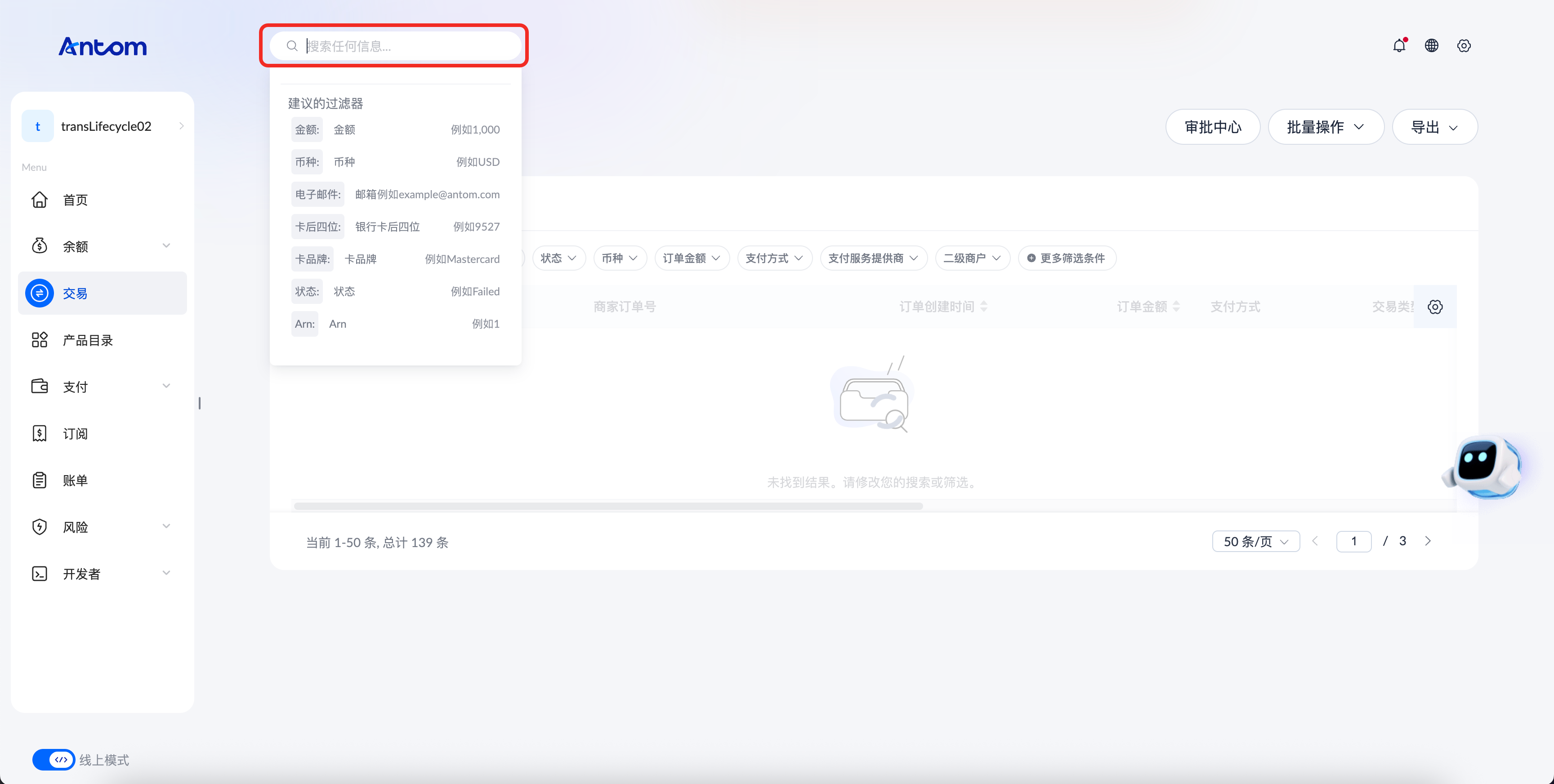Open the top-right settings gear icon
Image resolution: width=1554 pixels, height=784 pixels.
click(1464, 46)
